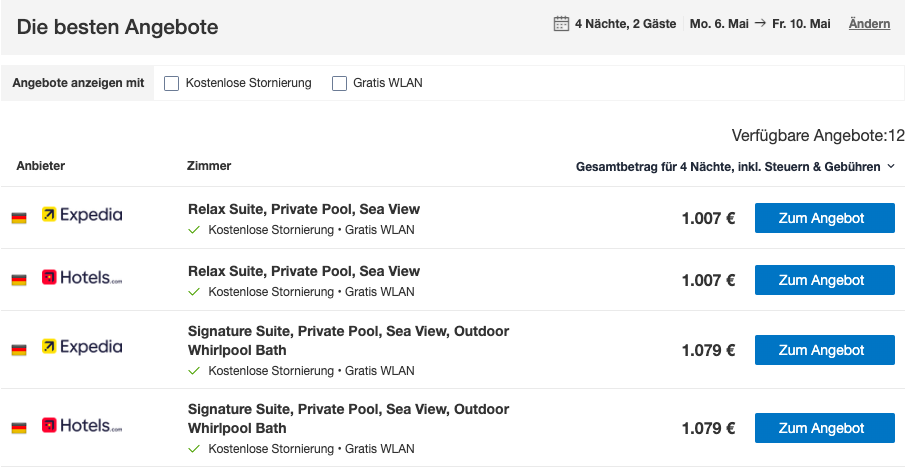Image resolution: width=908 pixels, height=469 pixels.
Task: Tick the Gratis WLAN filter checkbox
Action: (339, 83)
